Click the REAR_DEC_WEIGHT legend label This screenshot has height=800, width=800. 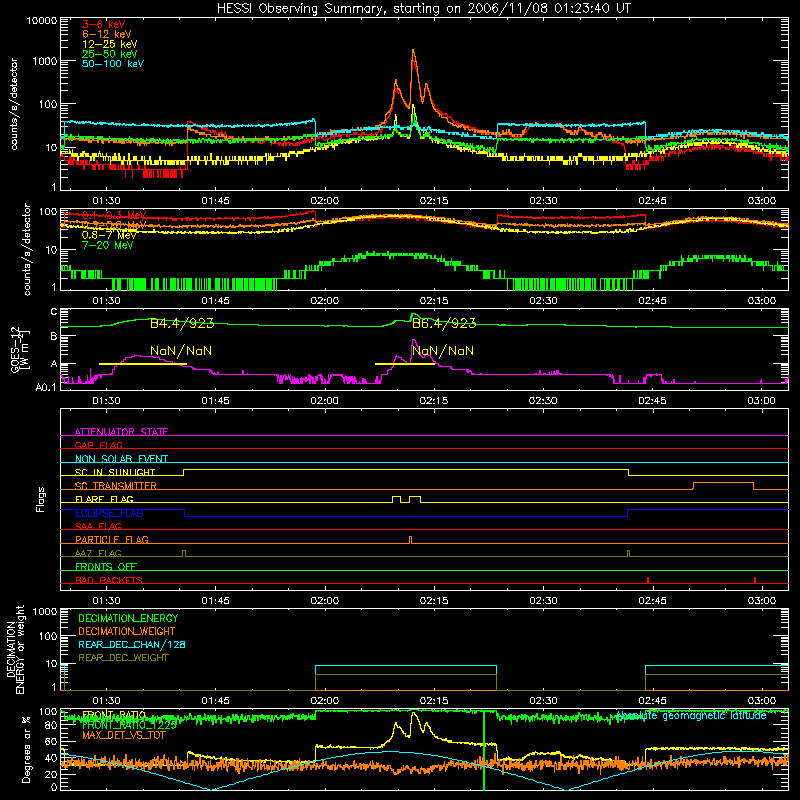click(123, 658)
